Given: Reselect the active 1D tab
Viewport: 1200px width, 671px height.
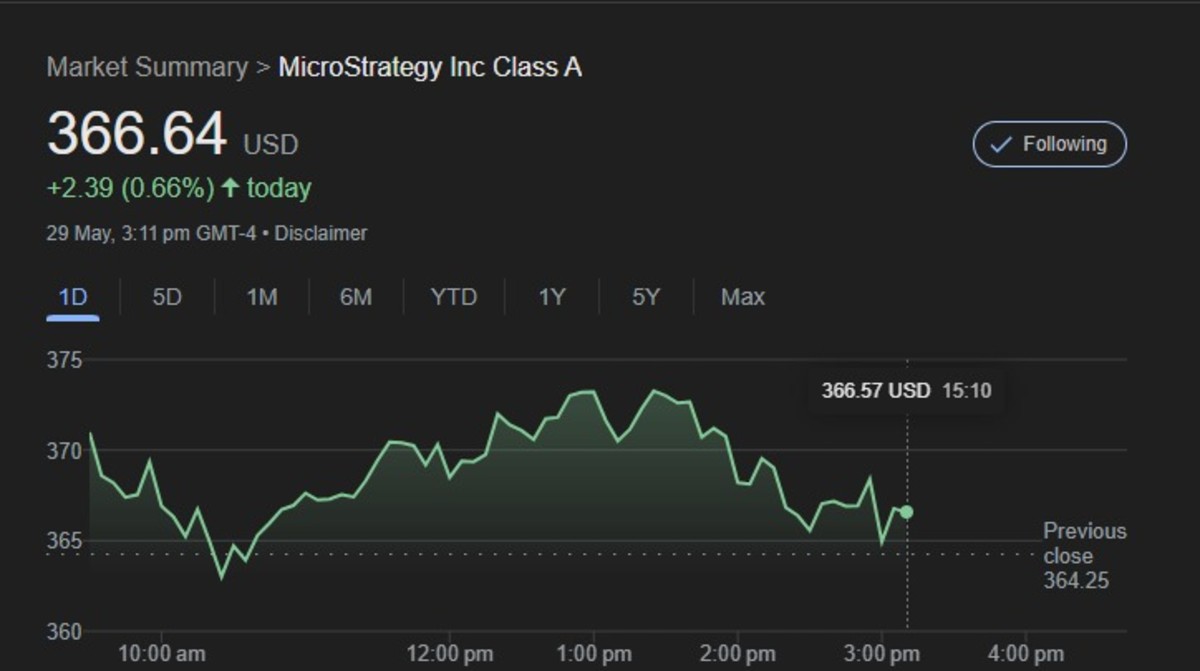Looking at the screenshot, I should [71, 297].
